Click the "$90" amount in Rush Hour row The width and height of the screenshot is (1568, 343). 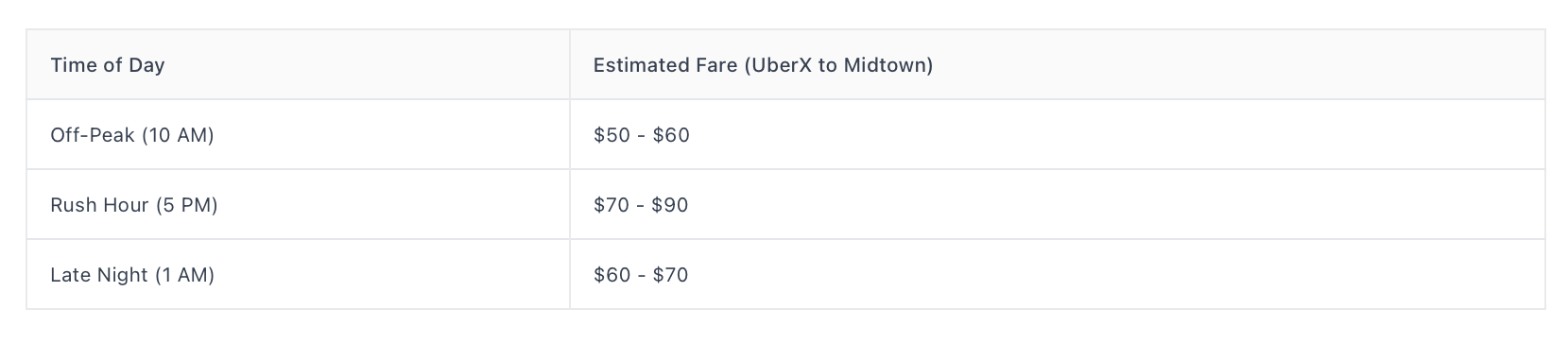(x=670, y=205)
